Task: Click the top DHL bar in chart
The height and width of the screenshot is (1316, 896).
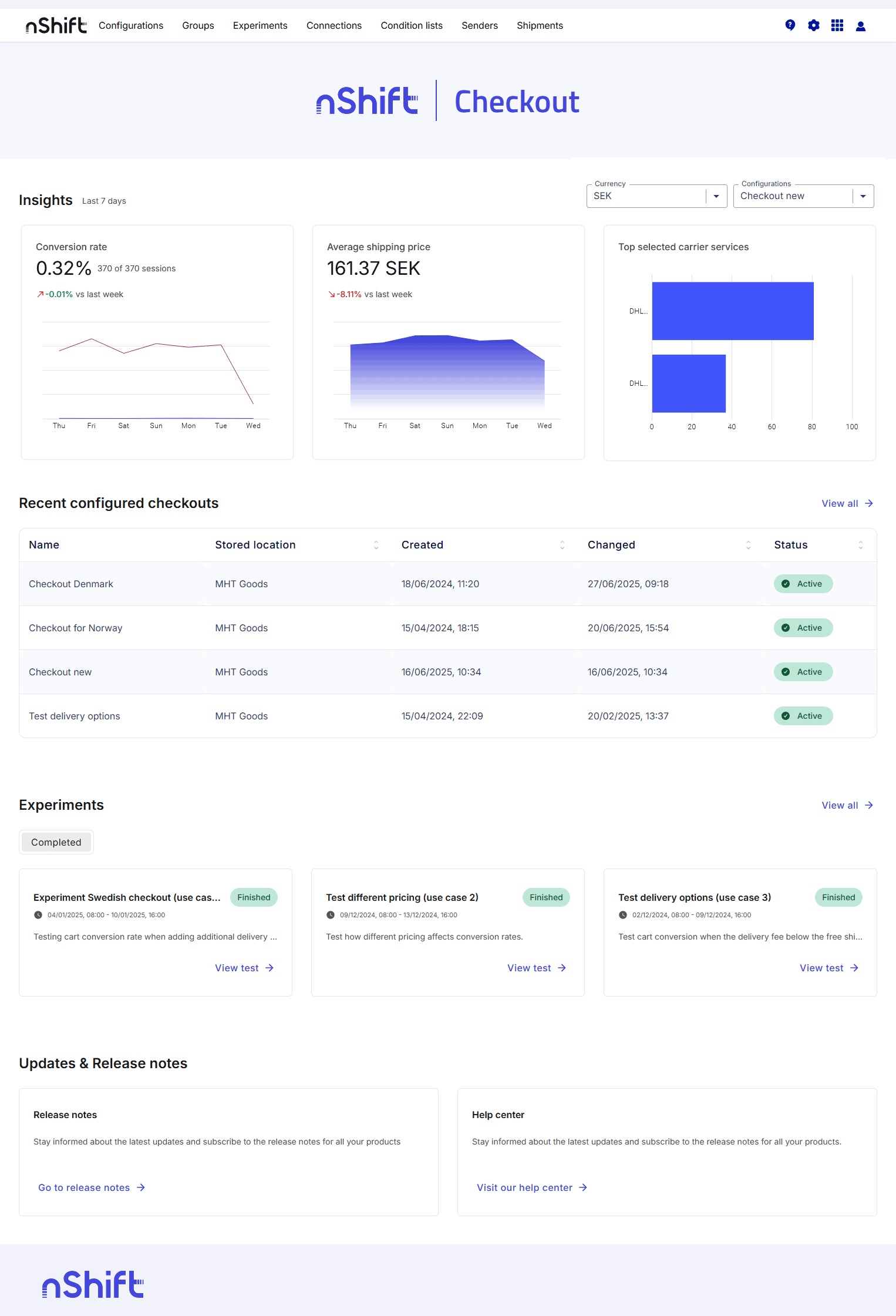Action: 732,311
